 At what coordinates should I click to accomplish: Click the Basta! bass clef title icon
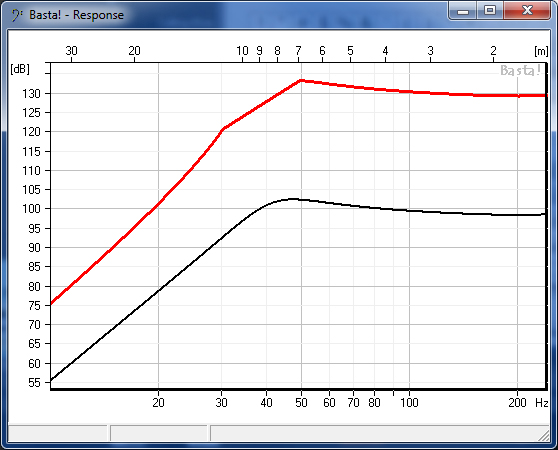pos(16,15)
